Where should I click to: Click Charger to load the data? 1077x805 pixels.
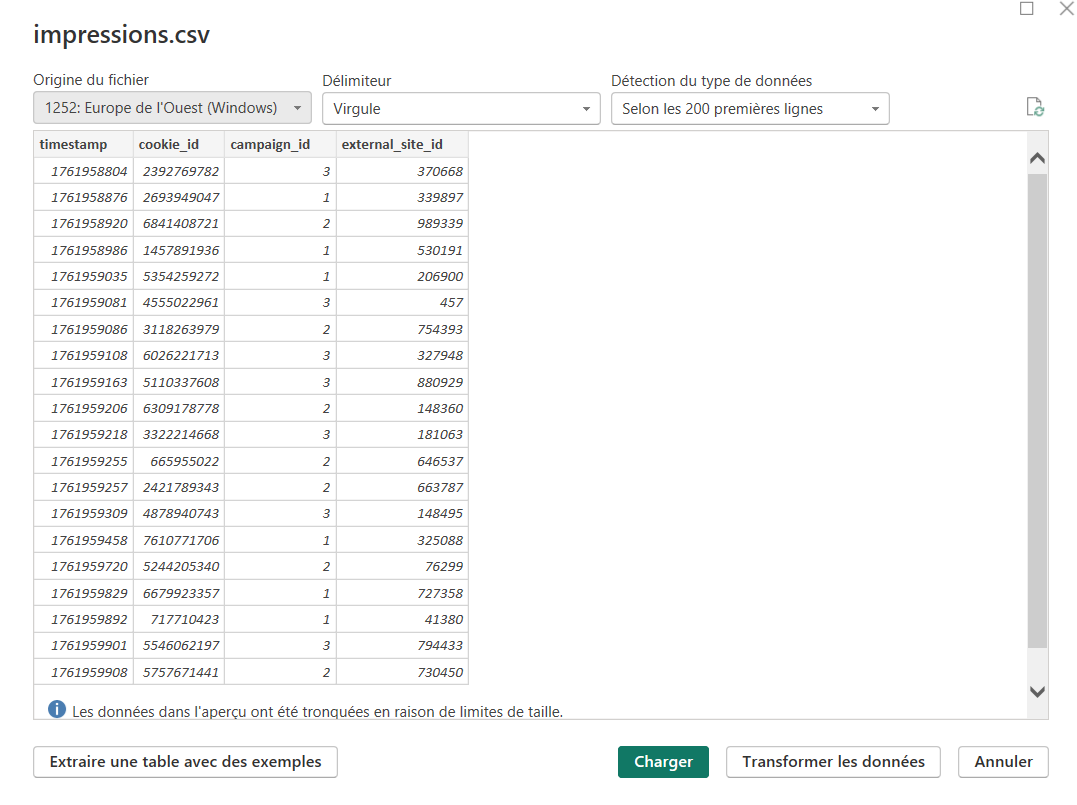point(663,762)
